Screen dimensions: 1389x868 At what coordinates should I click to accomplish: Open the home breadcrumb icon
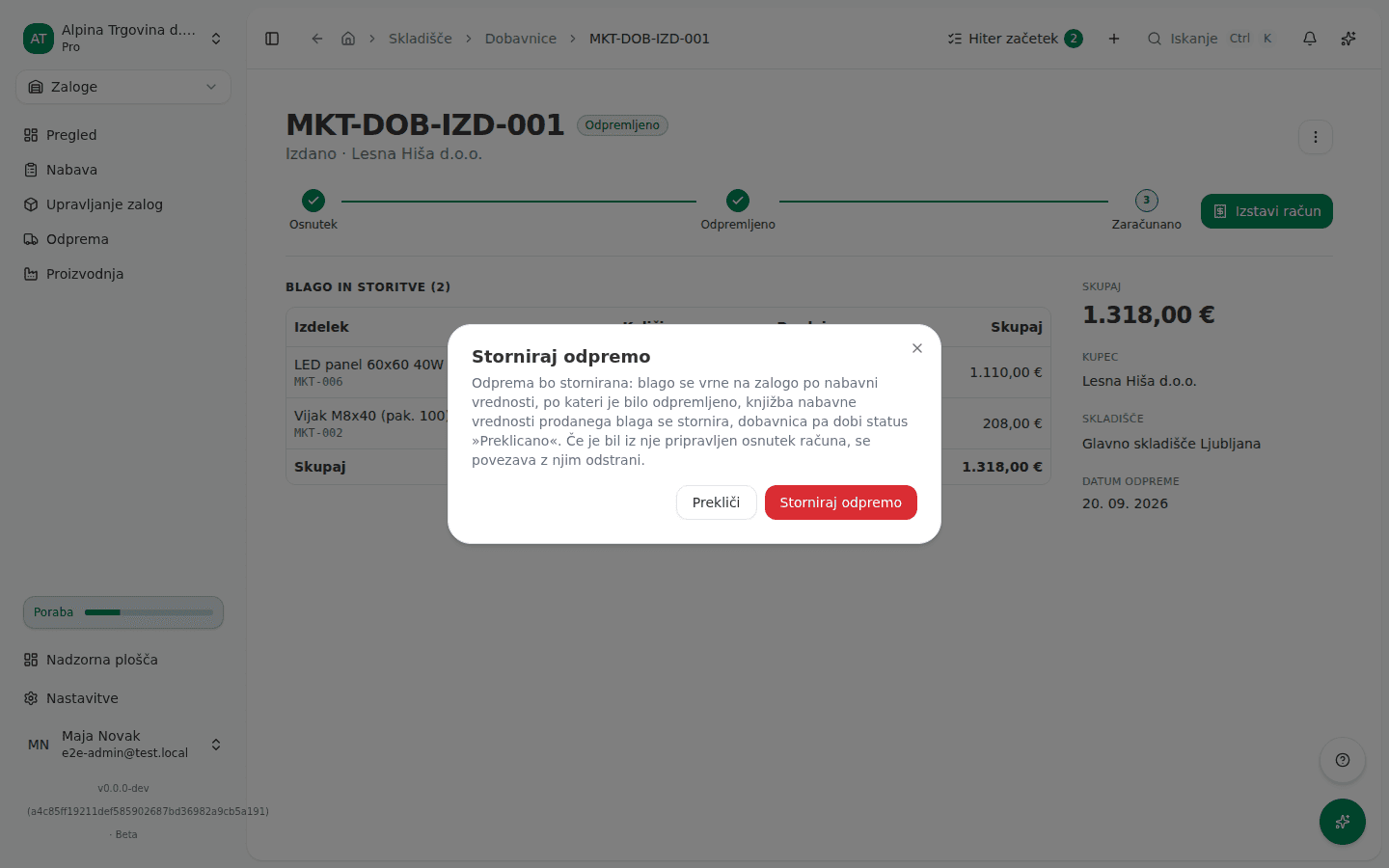coord(348,39)
